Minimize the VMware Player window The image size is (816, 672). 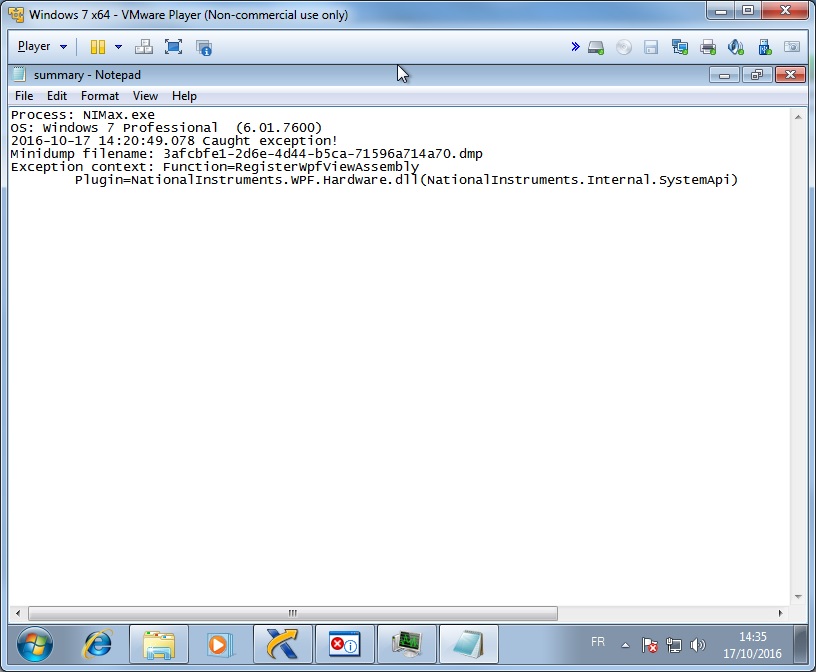[x=721, y=11]
